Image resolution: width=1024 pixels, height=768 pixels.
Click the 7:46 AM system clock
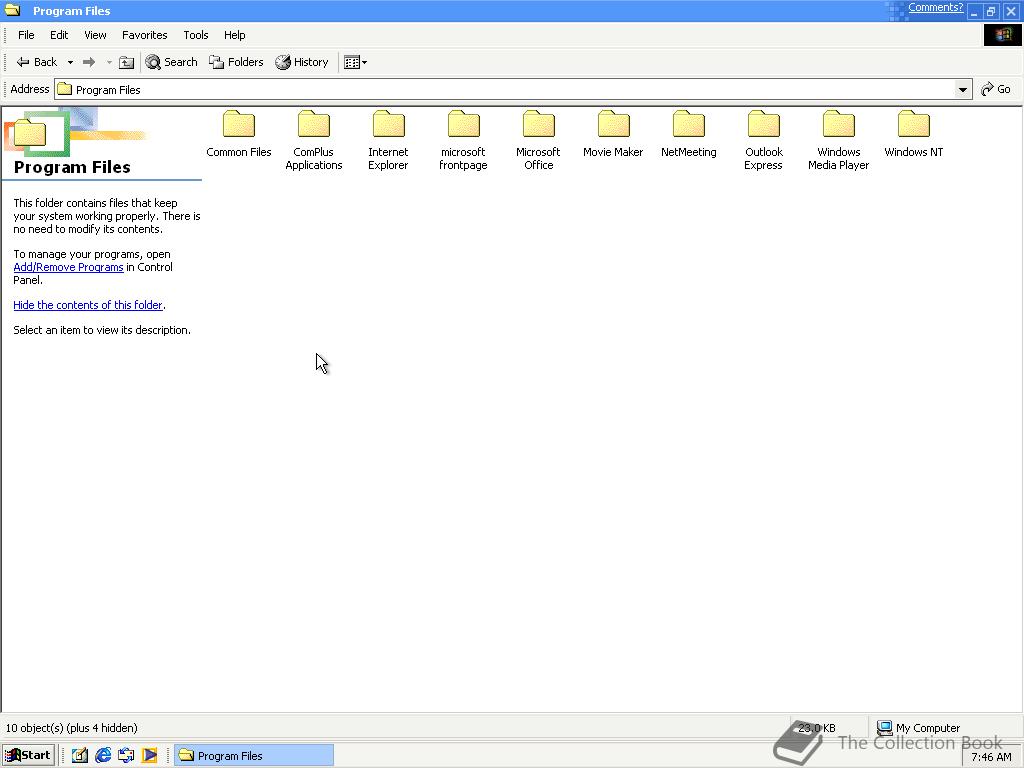991,757
